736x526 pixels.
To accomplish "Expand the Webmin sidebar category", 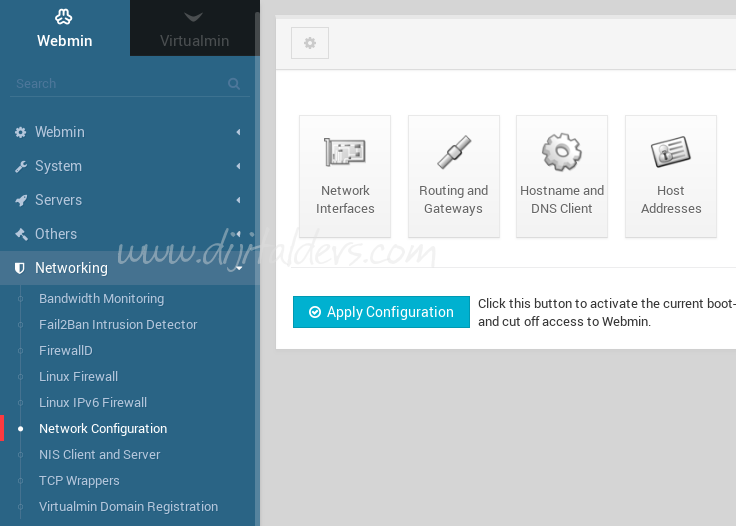I will (x=60, y=132).
